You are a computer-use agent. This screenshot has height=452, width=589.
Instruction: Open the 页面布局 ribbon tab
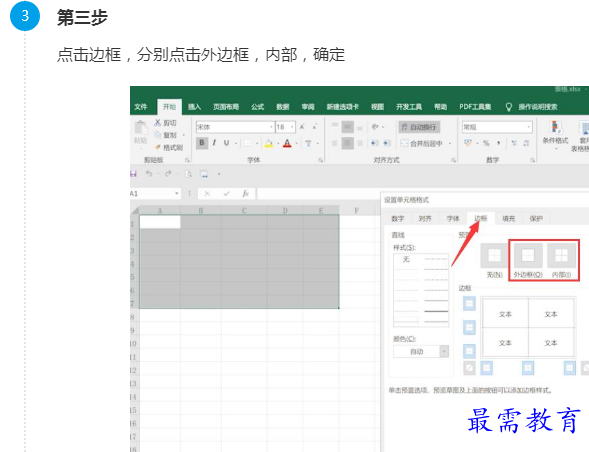click(226, 107)
